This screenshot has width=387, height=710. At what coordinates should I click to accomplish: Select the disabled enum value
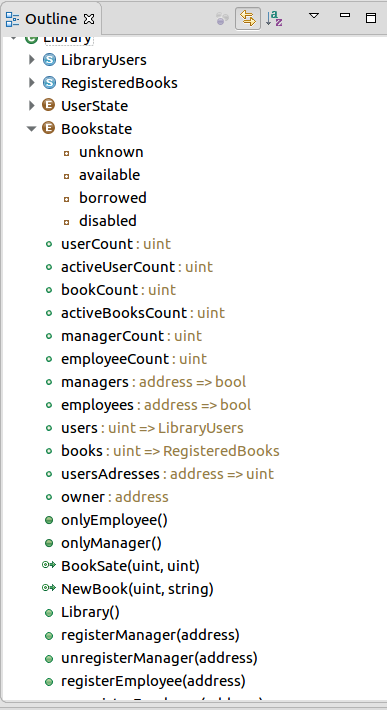[x=108, y=221]
